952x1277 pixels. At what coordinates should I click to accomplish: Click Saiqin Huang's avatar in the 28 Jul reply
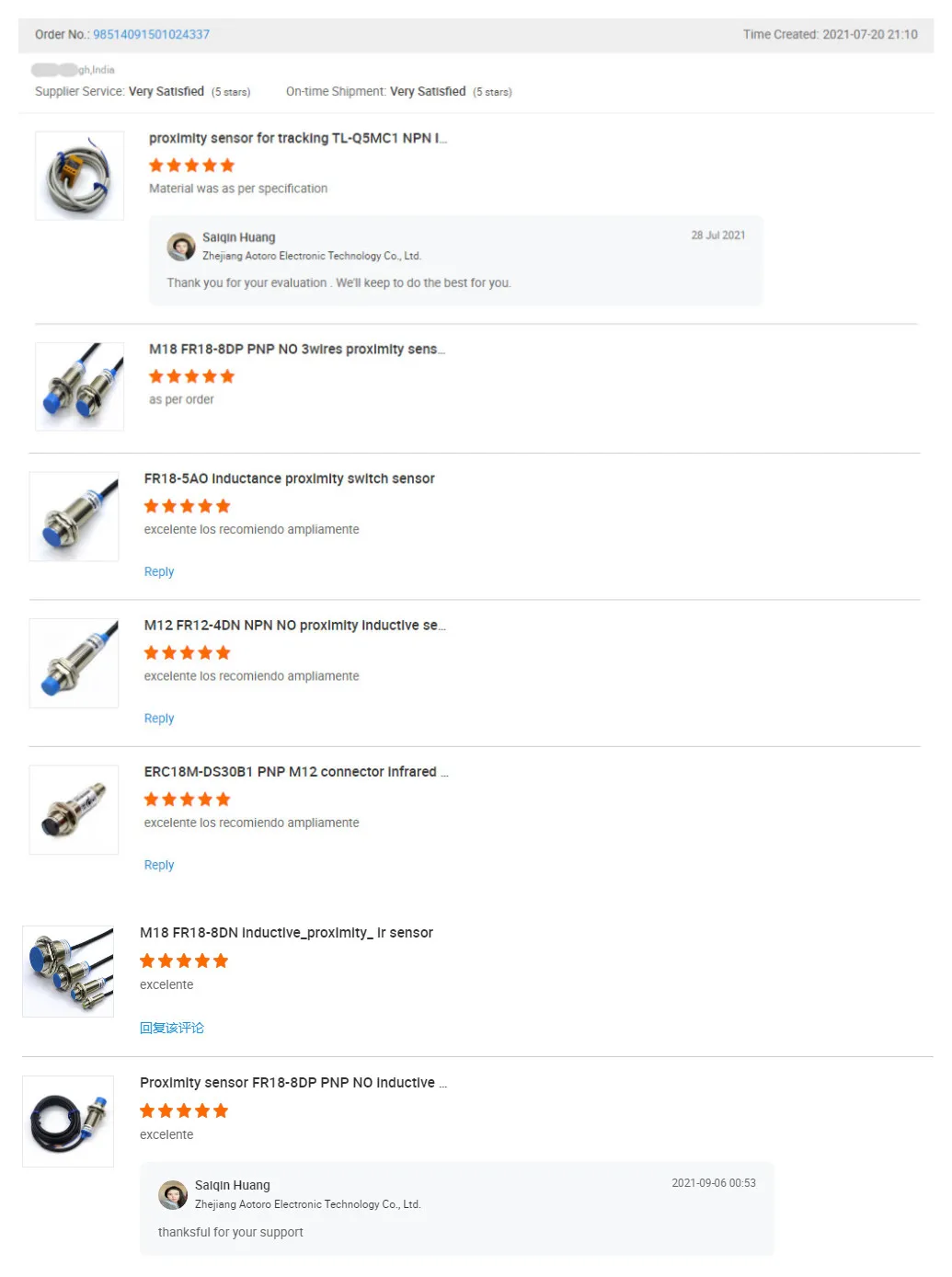click(180, 247)
